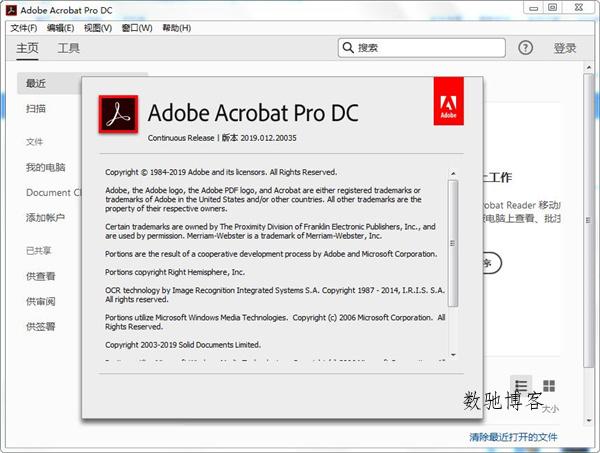Click the red Adobe logo badge

pyautogui.click(x=448, y=101)
